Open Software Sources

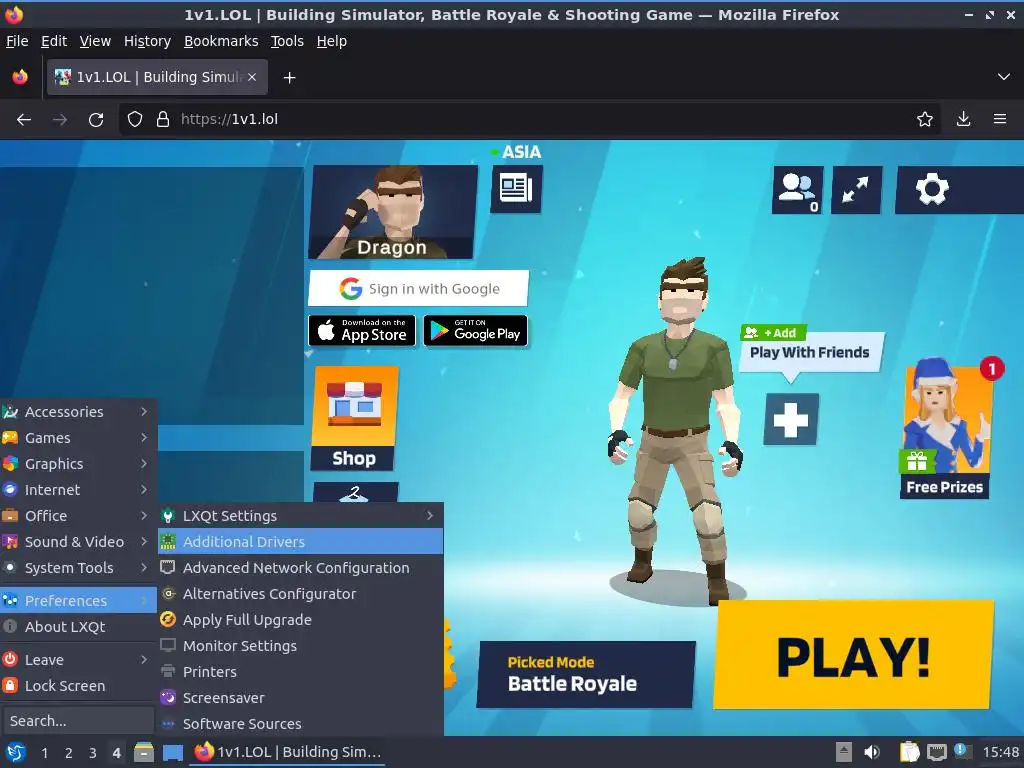(x=300, y=724)
